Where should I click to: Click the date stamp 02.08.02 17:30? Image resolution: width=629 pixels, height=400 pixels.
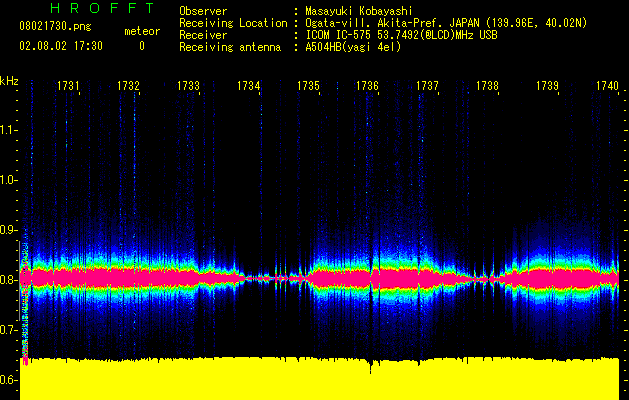click(61, 46)
